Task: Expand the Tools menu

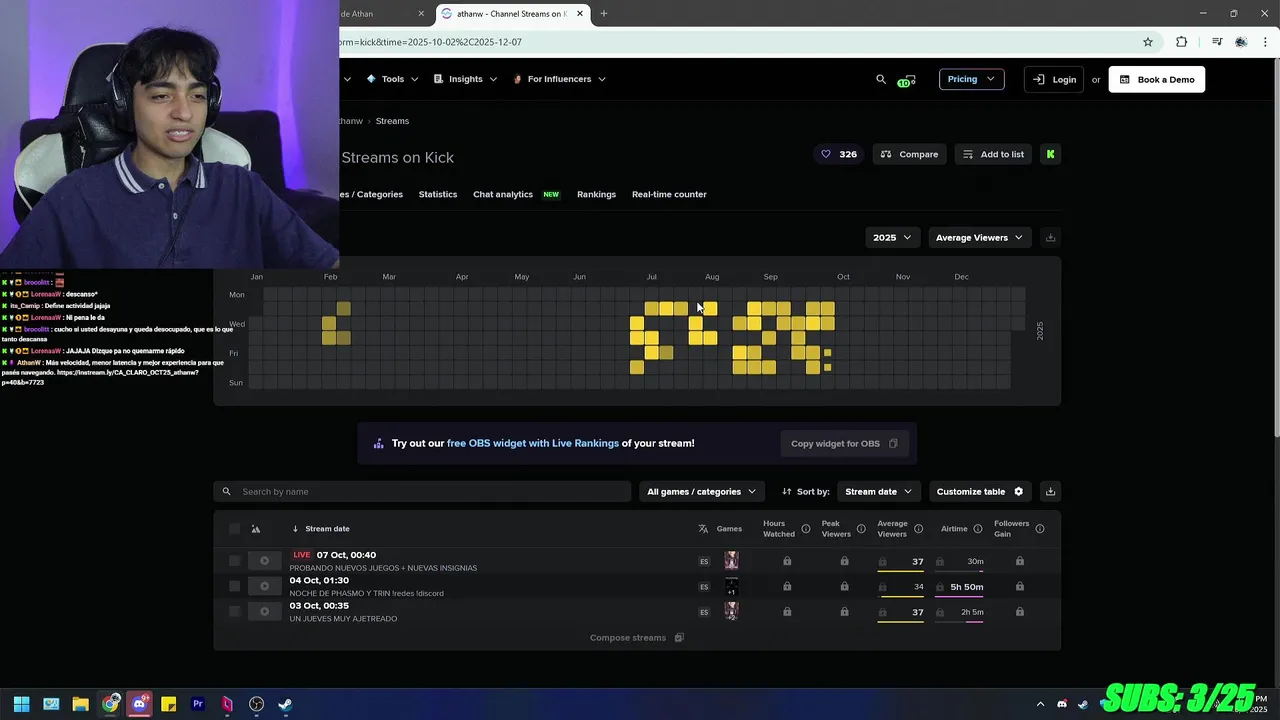Action: point(392,79)
